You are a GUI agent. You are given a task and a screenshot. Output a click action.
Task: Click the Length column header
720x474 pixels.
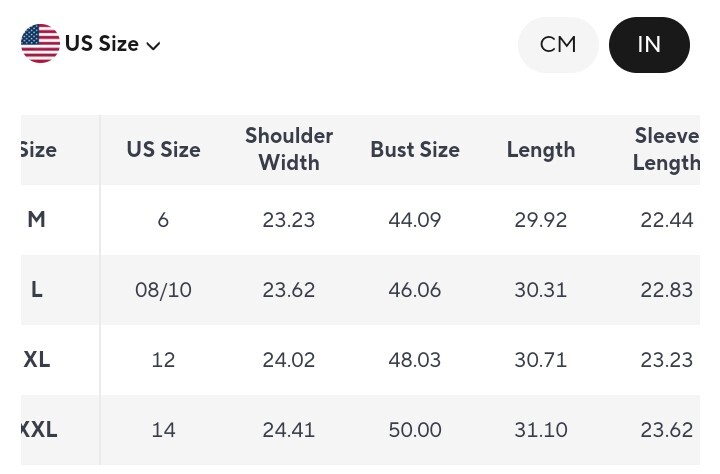click(x=541, y=150)
